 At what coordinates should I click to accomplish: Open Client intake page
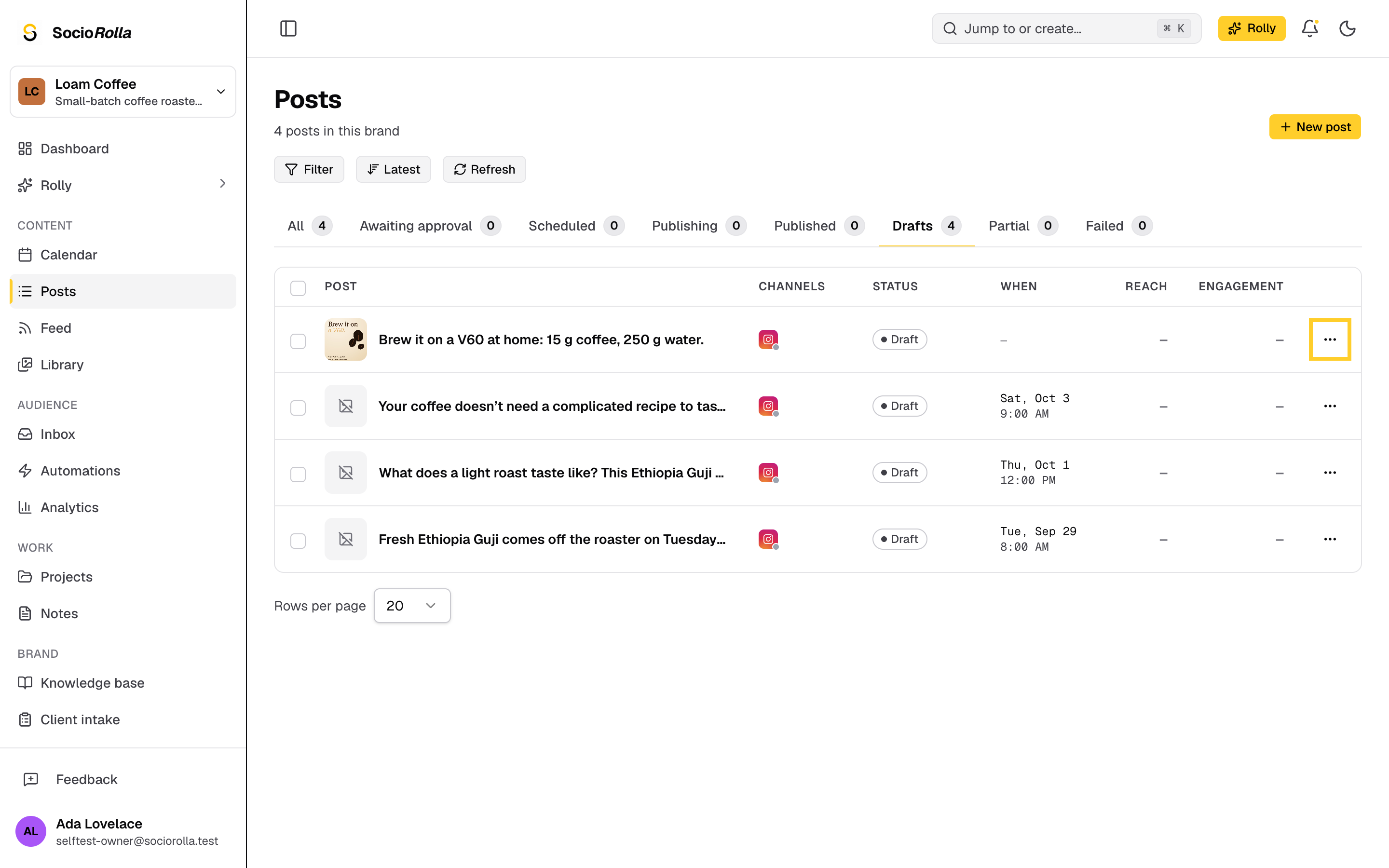click(123, 719)
